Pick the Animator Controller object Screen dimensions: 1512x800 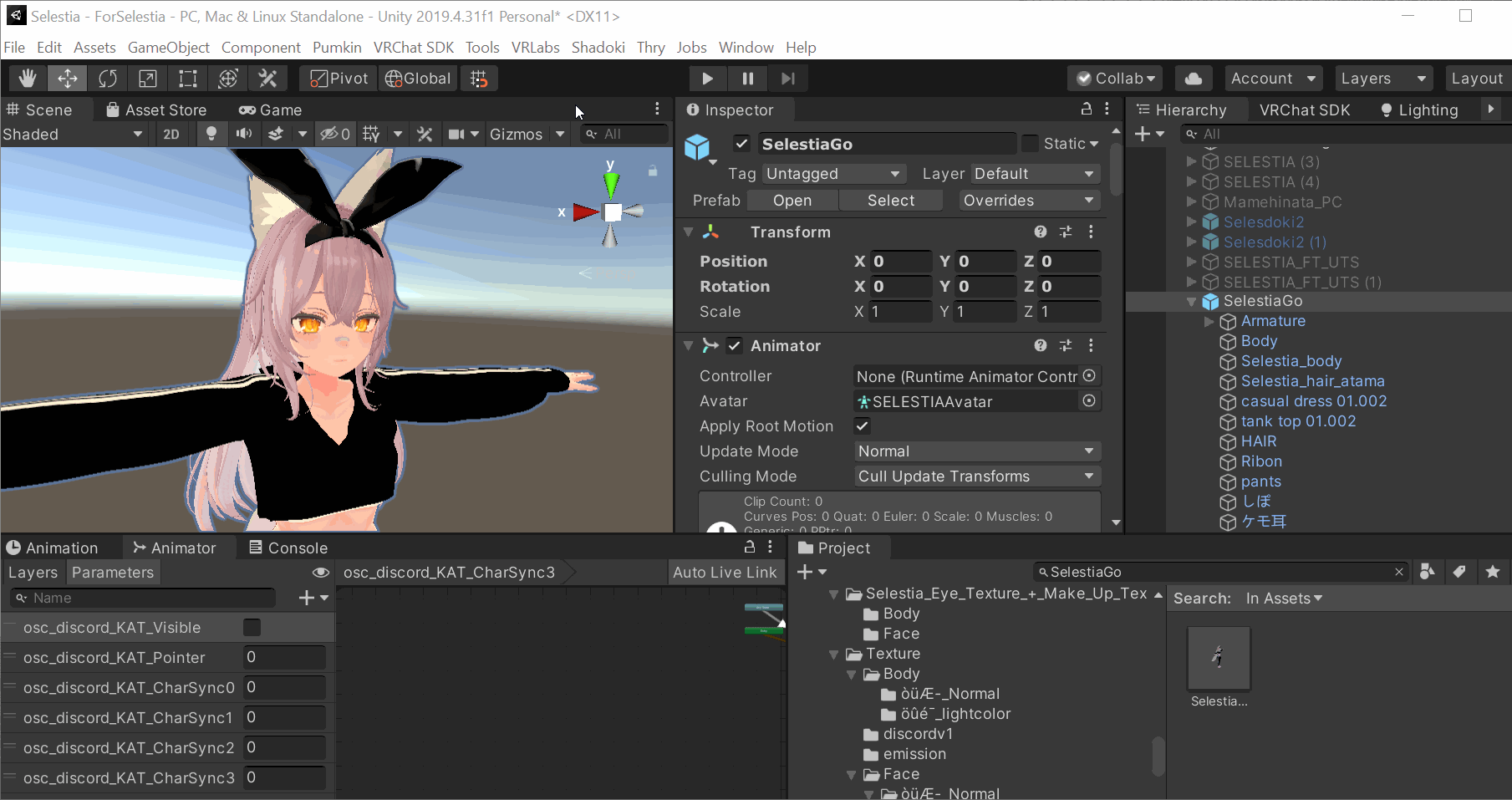pyautogui.click(x=1089, y=376)
